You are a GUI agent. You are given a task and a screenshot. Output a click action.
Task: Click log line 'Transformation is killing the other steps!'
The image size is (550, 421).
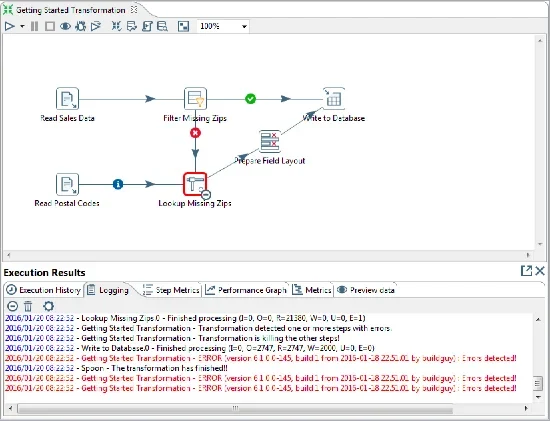click(x=172, y=338)
